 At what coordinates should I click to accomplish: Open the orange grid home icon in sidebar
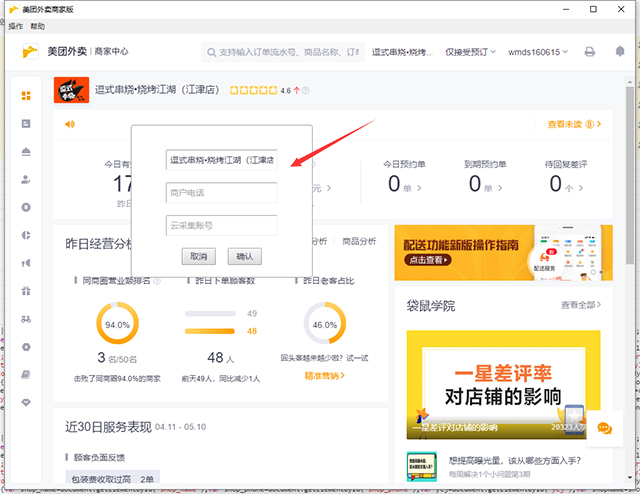(x=26, y=96)
